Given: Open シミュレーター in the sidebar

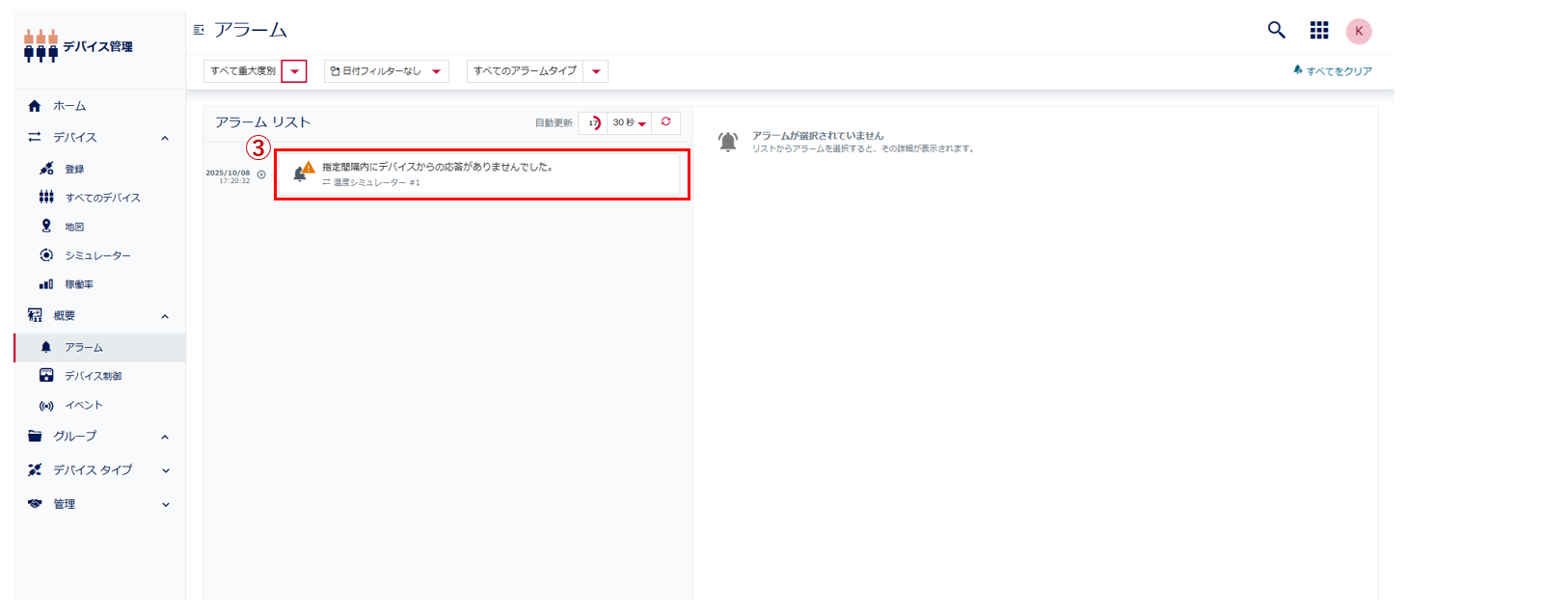Looking at the screenshot, I should pyautogui.click(x=97, y=255).
